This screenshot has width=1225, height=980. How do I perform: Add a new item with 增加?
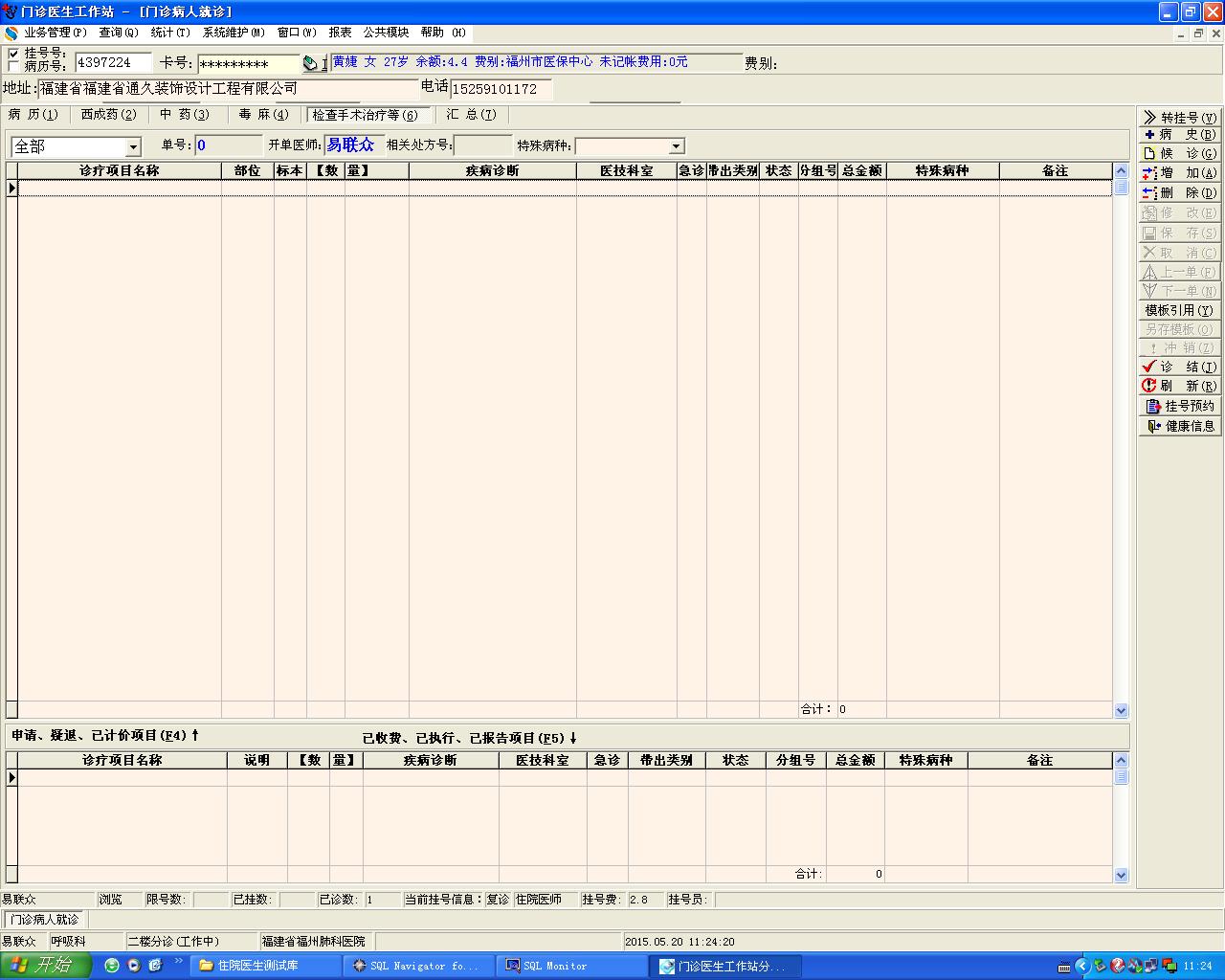tap(1179, 173)
